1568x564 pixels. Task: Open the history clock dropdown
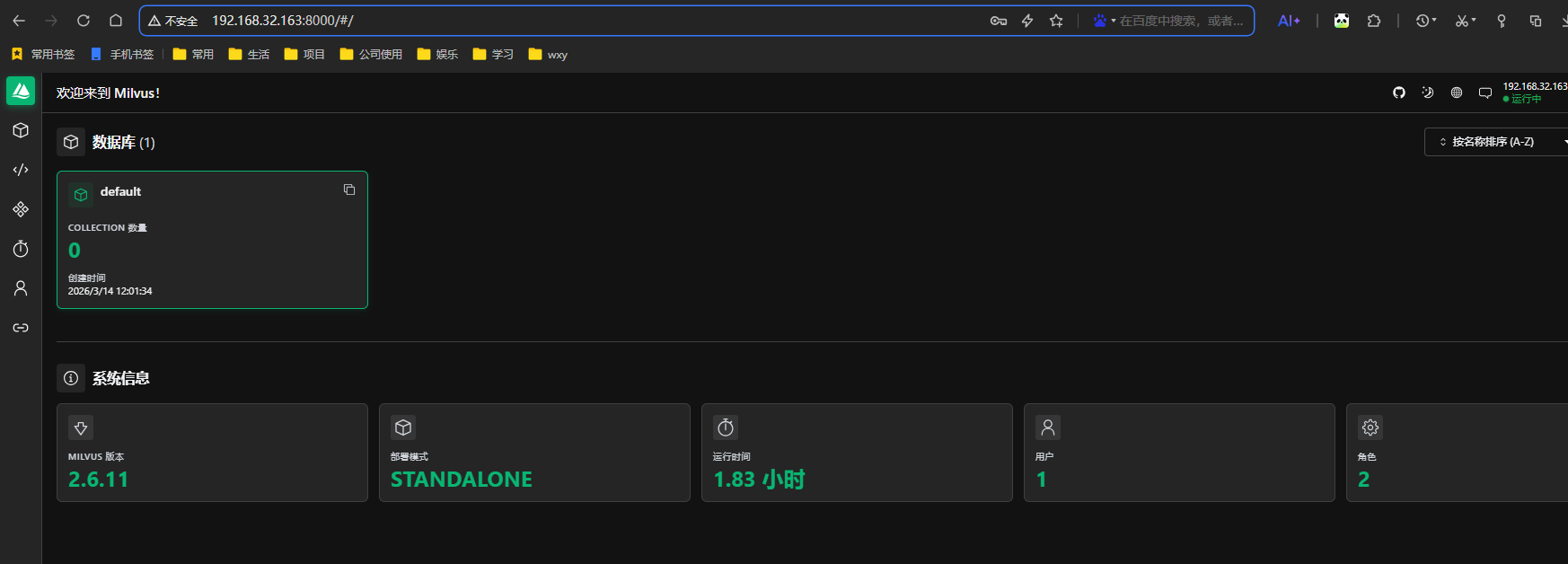[x=1426, y=21]
